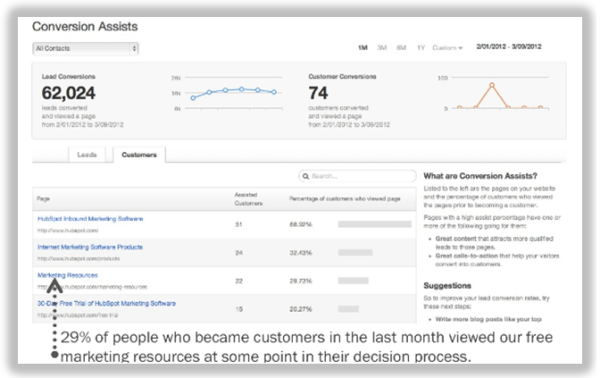Click the peak point of Customer Conversions chart
600x378 pixels.
tap(492, 85)
